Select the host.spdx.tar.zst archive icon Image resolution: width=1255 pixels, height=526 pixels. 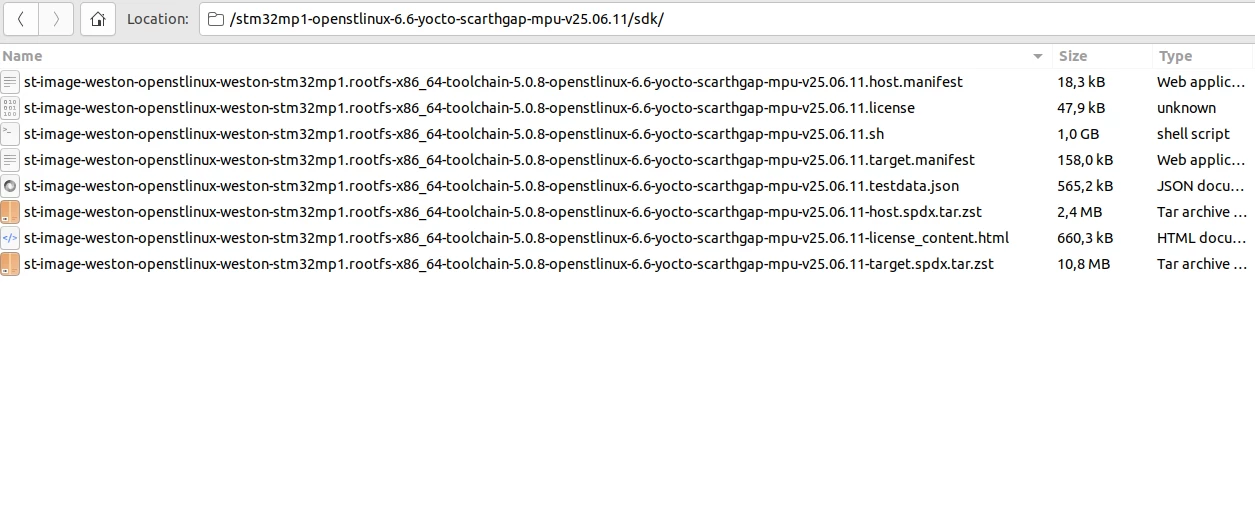coord(10,212)
